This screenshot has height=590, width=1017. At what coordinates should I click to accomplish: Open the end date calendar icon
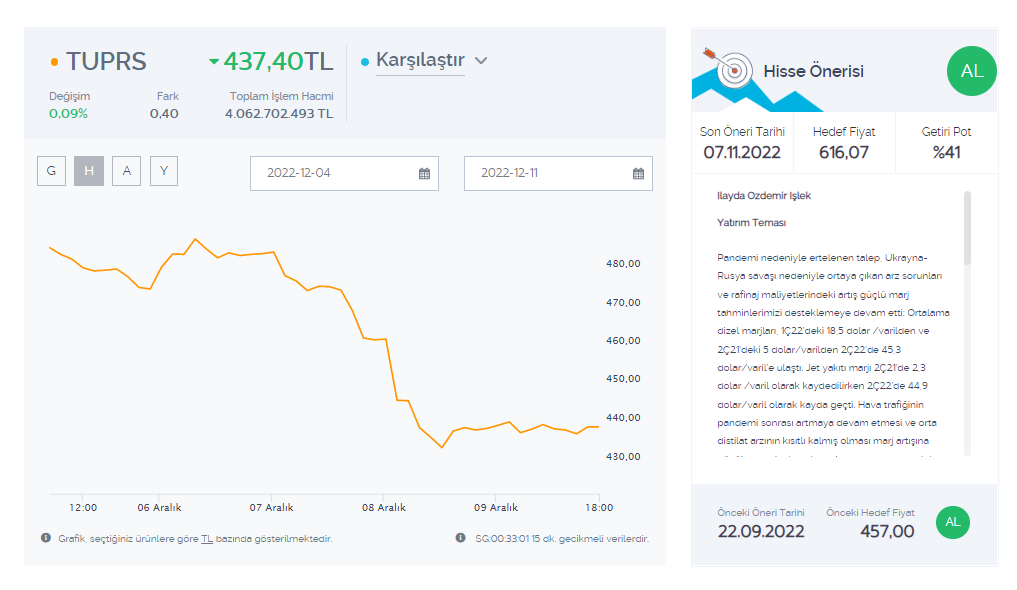click(638, 174)
